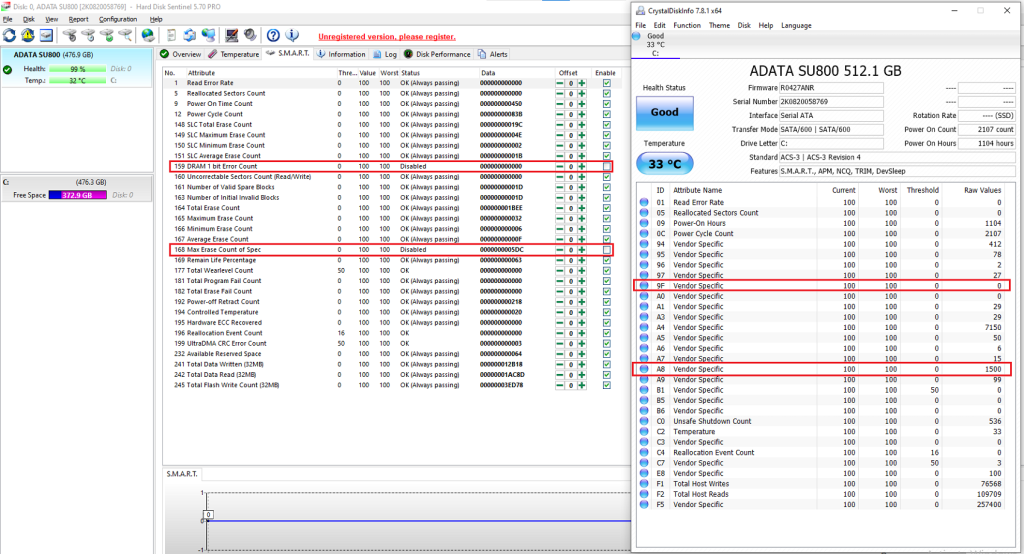This screenshot has height=554, width=1024.
Task: Click the blue info bubble toolbar icon
Action: (x=292, y=35)
